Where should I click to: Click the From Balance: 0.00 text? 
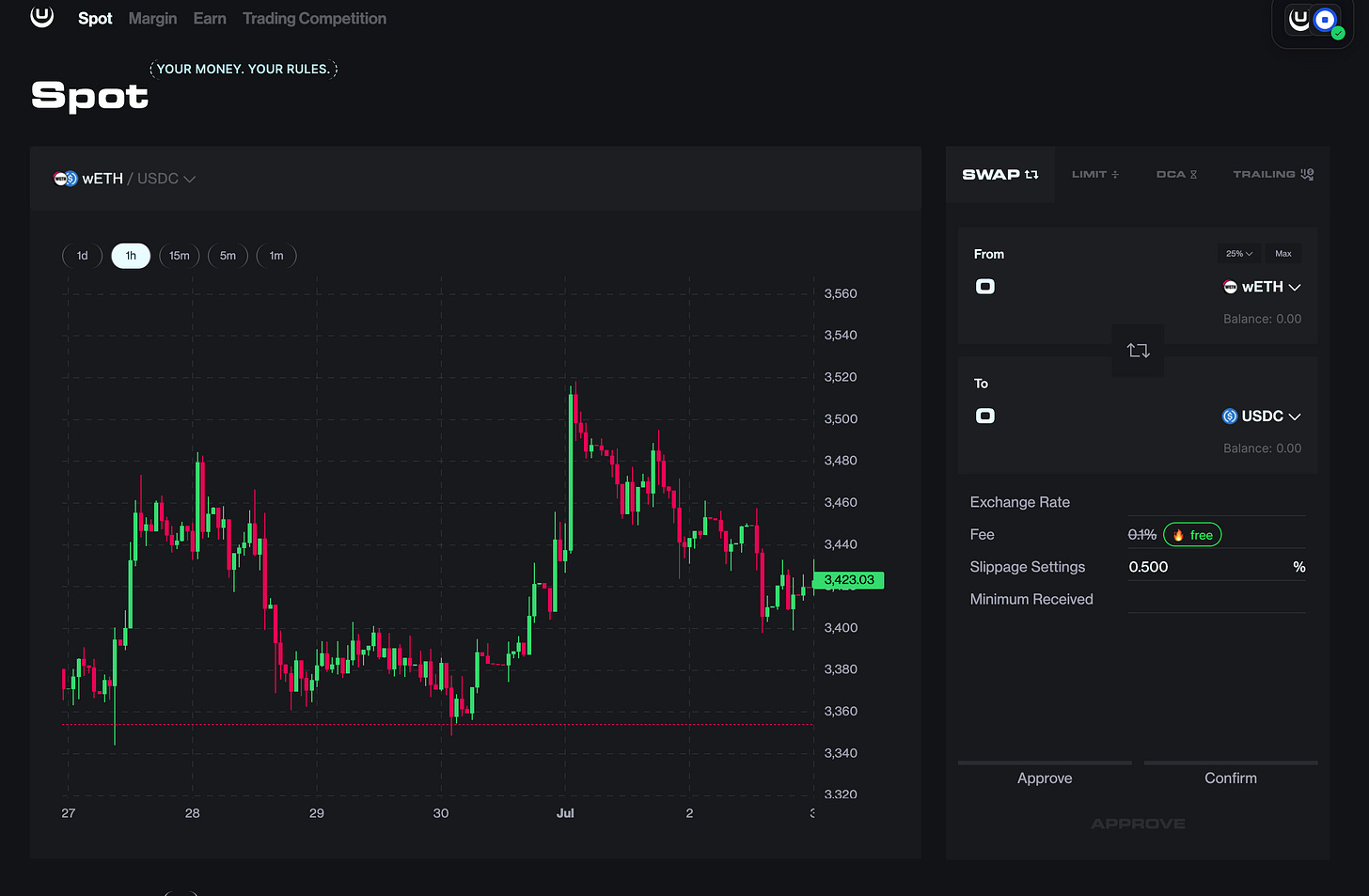coord(1262,320)
